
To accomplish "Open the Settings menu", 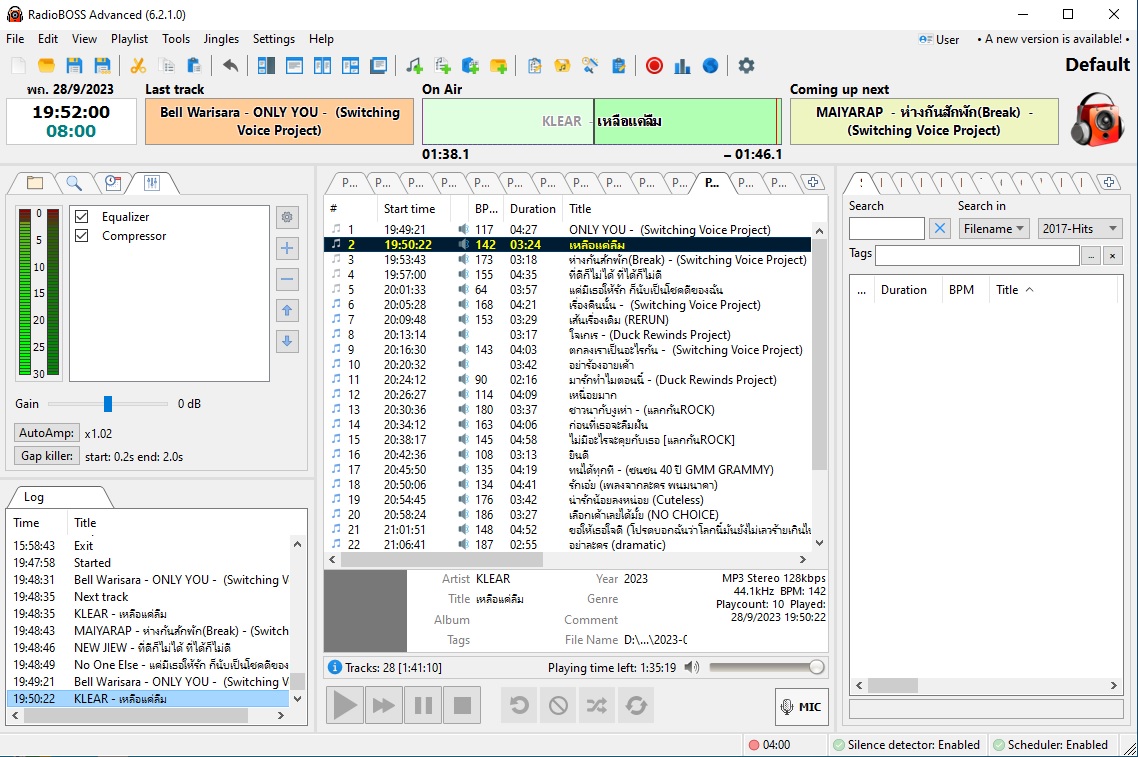I will (274, 39).
